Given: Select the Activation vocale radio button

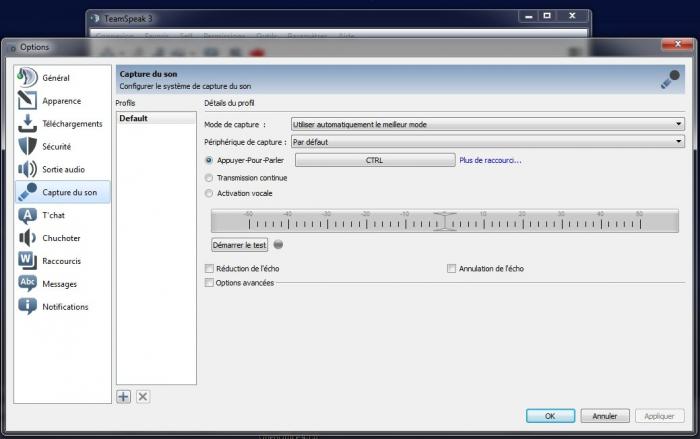Looking at the screenshot, I should [208, 193].
